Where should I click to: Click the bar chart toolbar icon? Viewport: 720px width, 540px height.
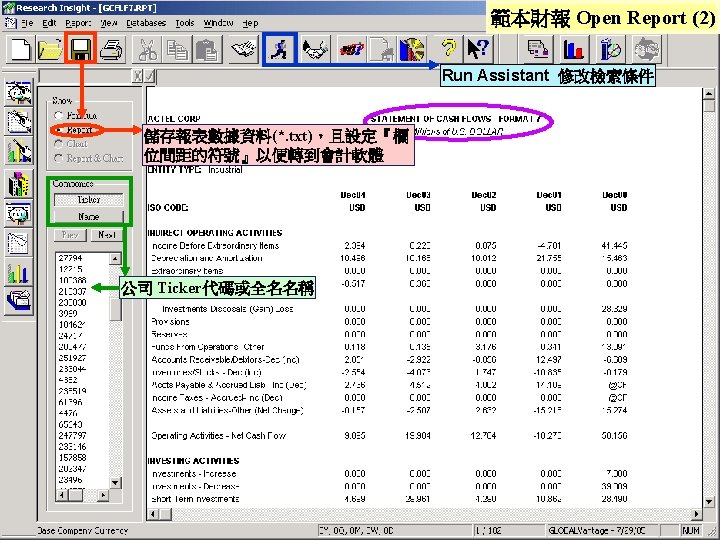[574, 49]
